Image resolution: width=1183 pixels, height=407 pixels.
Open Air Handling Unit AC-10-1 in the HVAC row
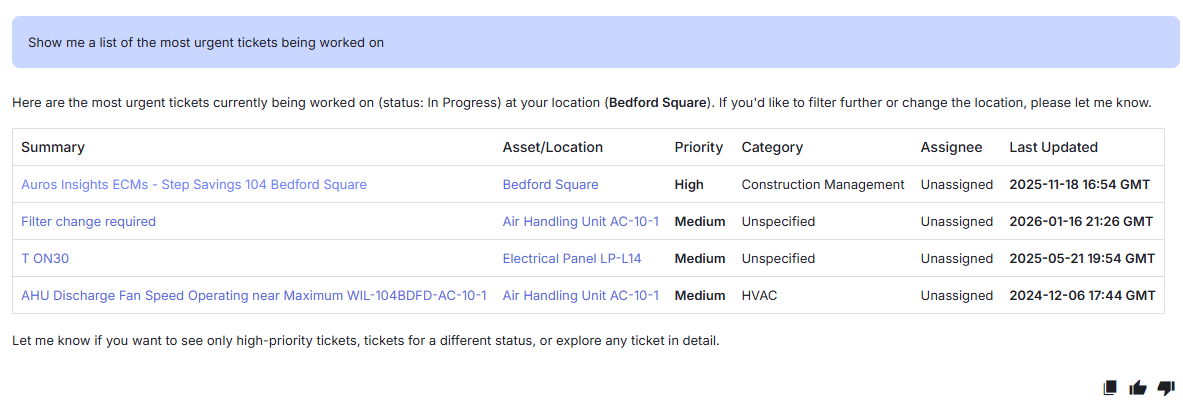pos(581,295)
